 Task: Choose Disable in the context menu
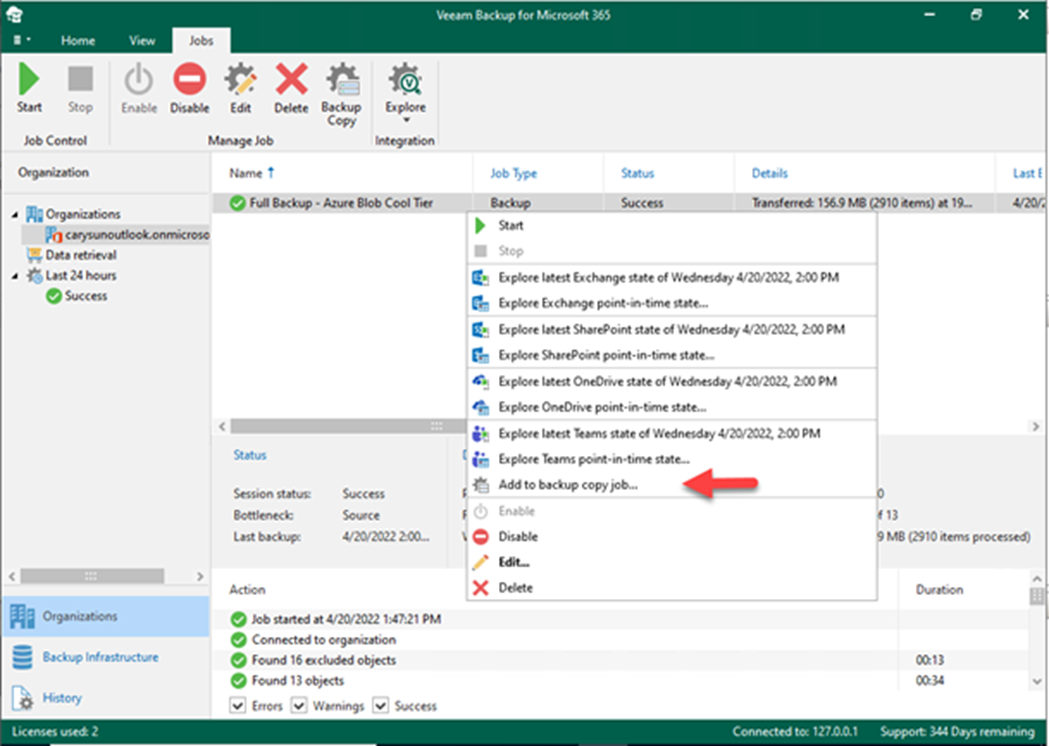(x=671, y=537)
